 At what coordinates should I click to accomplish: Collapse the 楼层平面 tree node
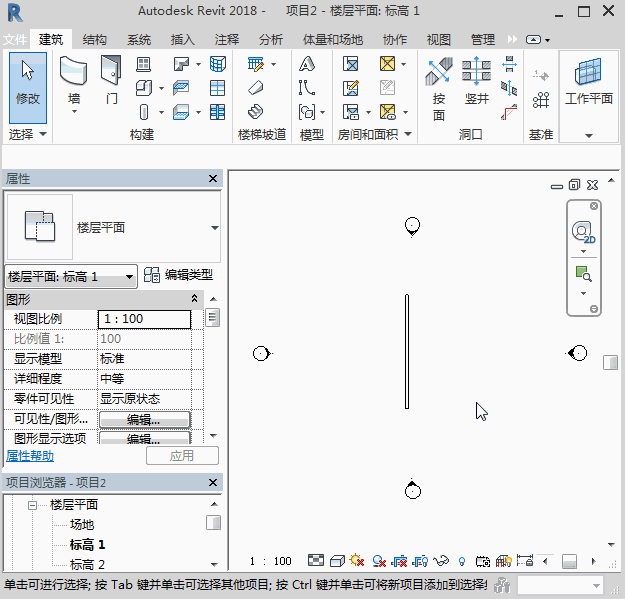coord(32,505)
